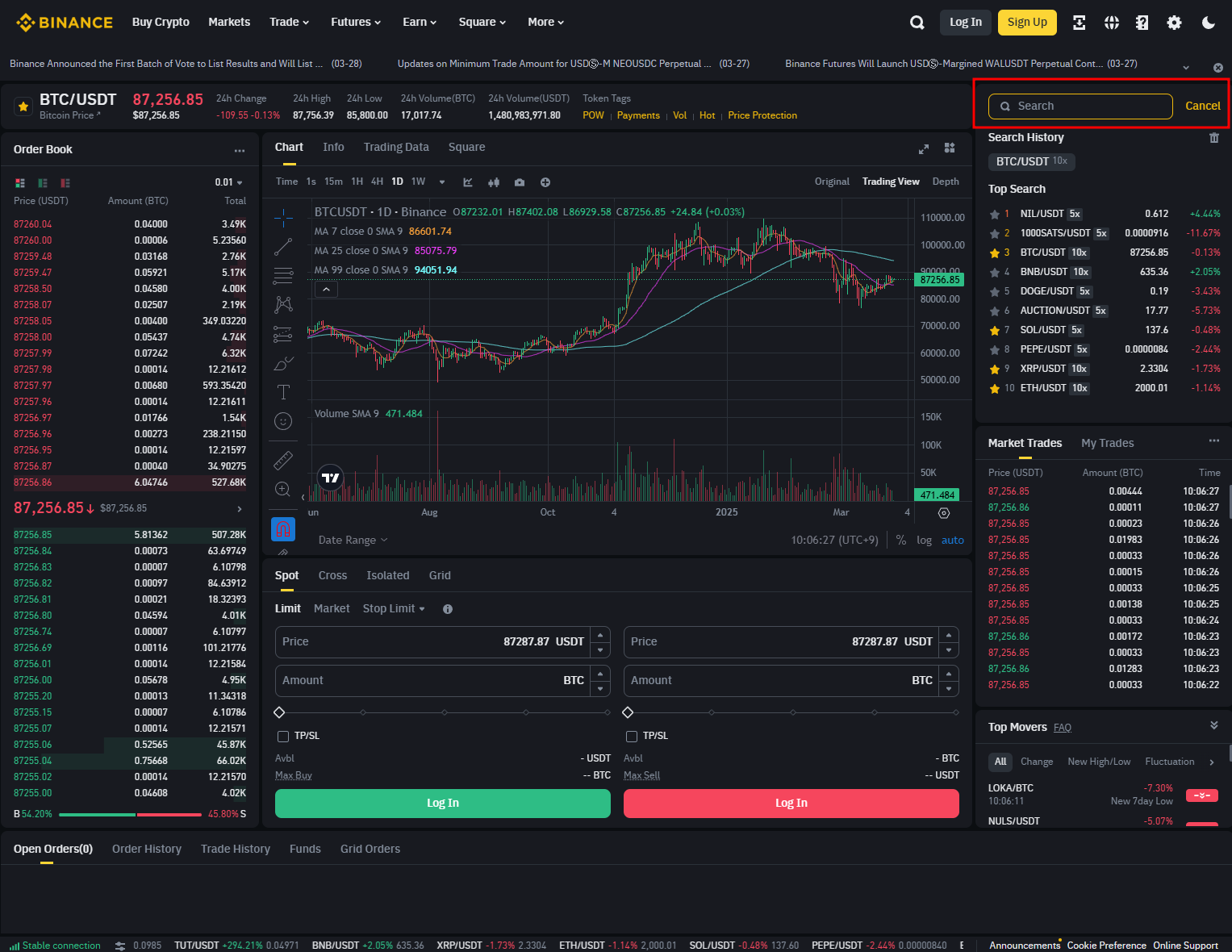Open the Stop Limit order type dropdown
The image size is (1232, 952).
click(x=394, y=608)
